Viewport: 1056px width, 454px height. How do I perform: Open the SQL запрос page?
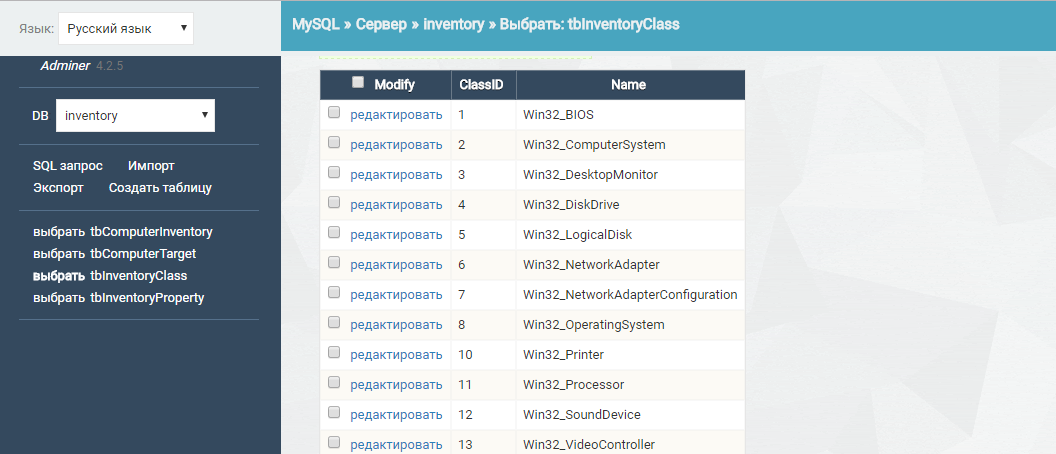point(68,166)
